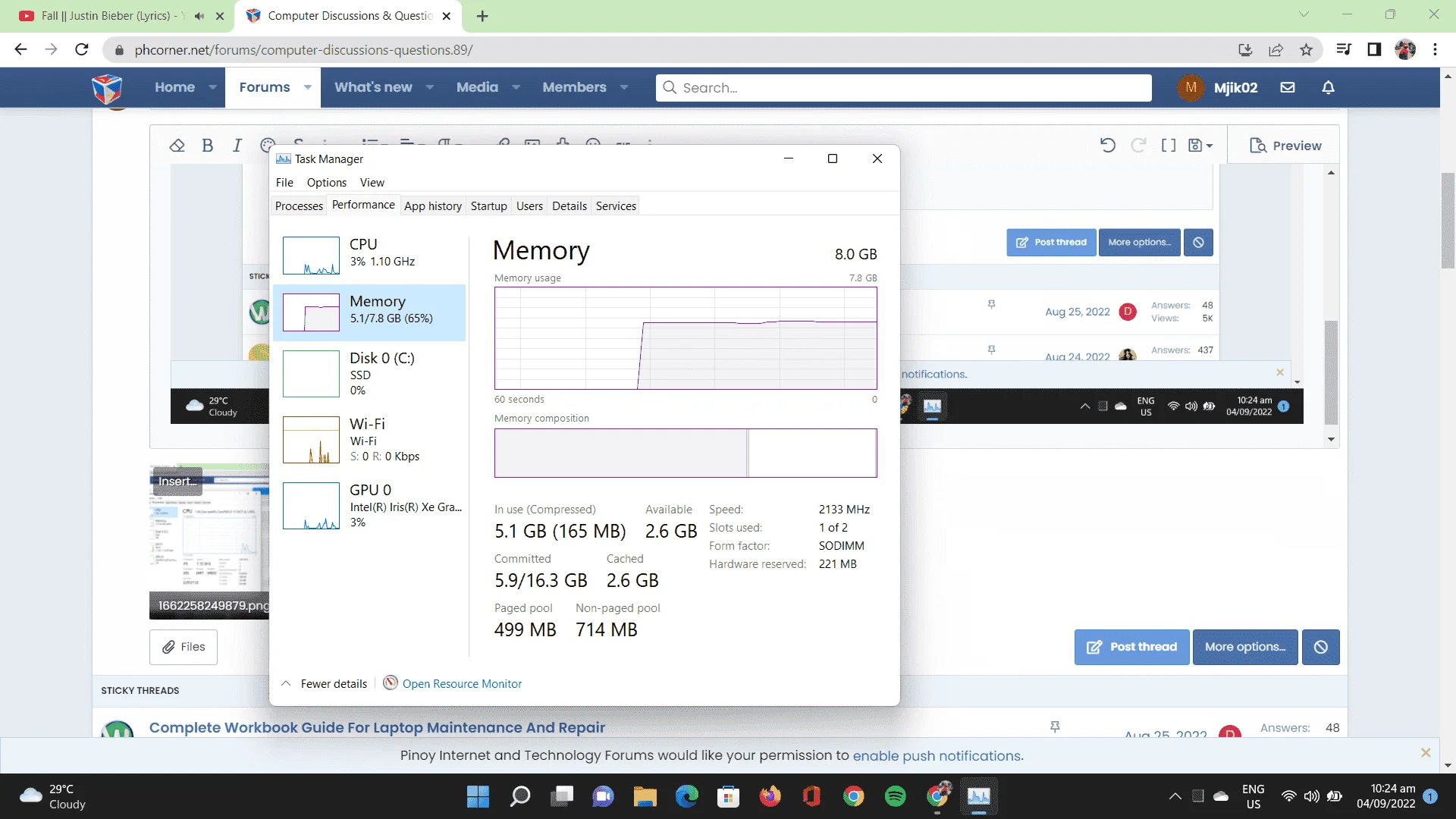Open the Windows Start menu
The height and width of the screenshot is (819, 1456).
tap(478, 796)
